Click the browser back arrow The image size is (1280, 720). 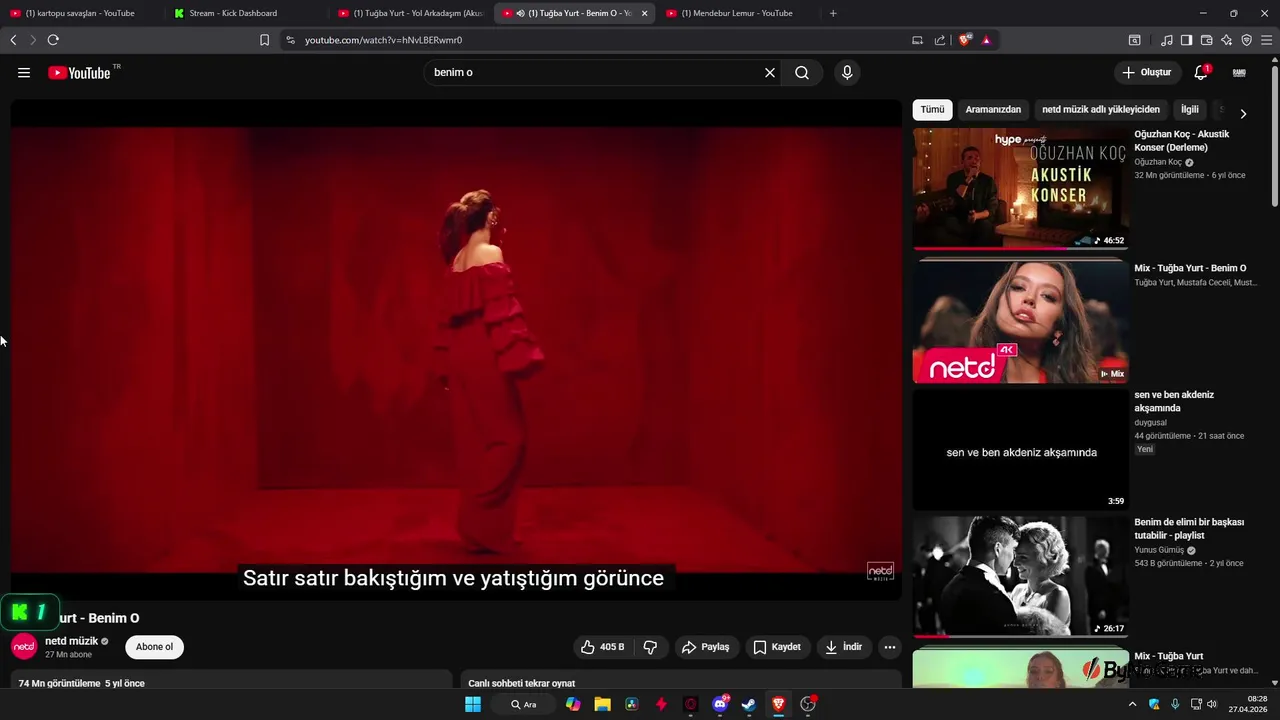(13, 40)
